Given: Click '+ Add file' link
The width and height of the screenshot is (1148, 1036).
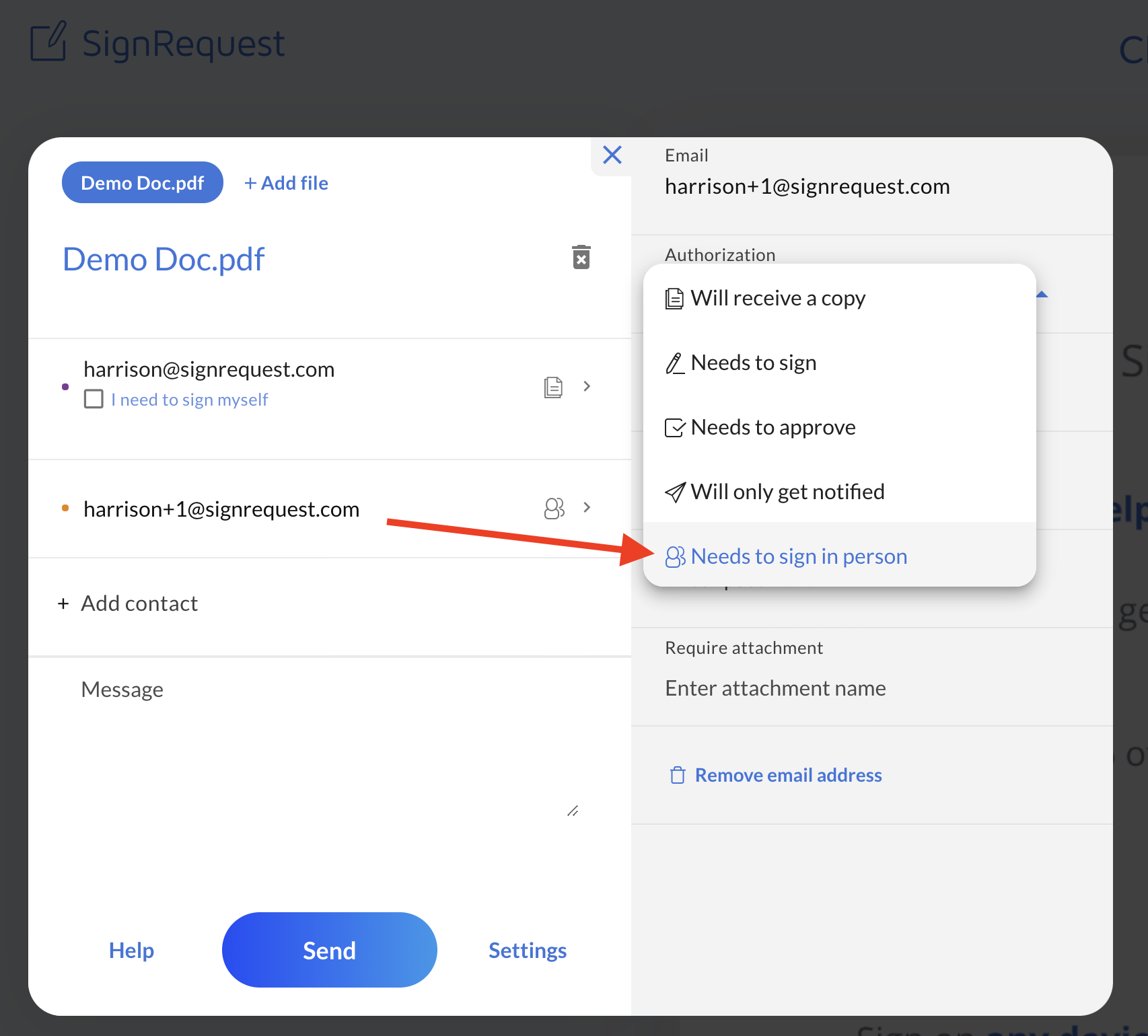Looking at the screenshot, I should [x=286, y=183].
